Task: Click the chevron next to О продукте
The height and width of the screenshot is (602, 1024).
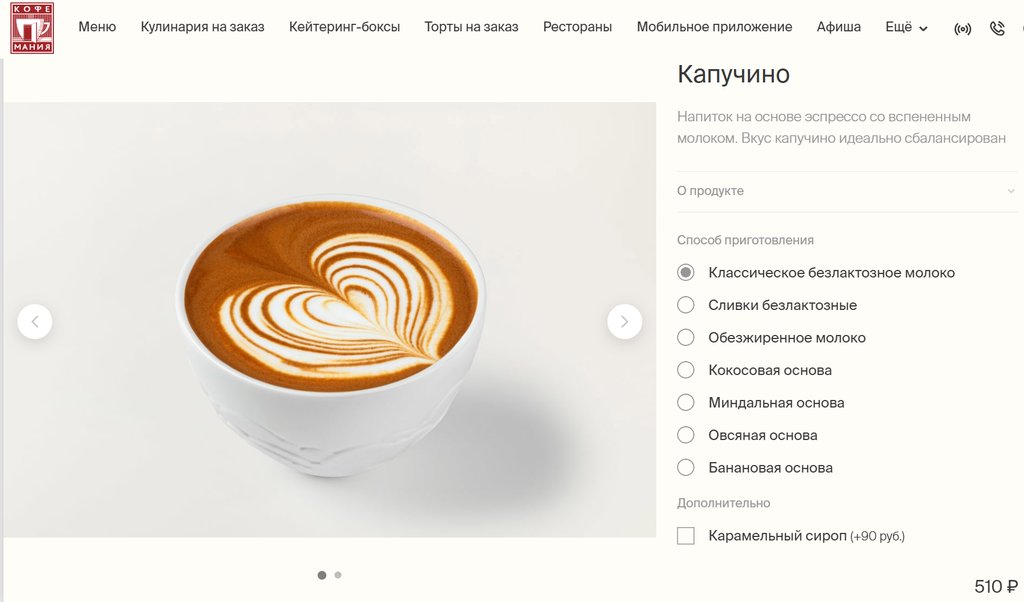Action: pos(1011,191)
